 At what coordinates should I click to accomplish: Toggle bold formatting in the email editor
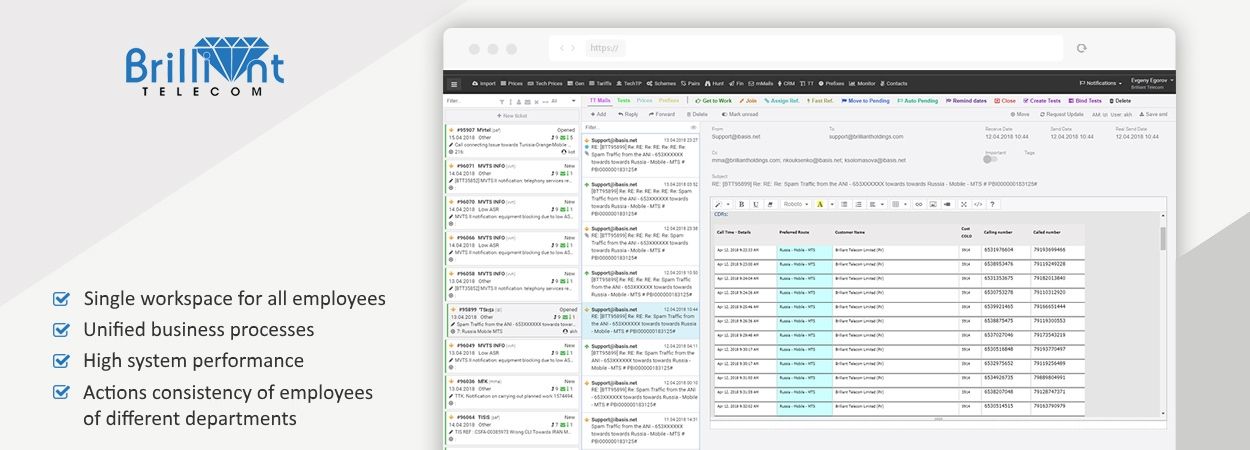click(x=742, y=204)
